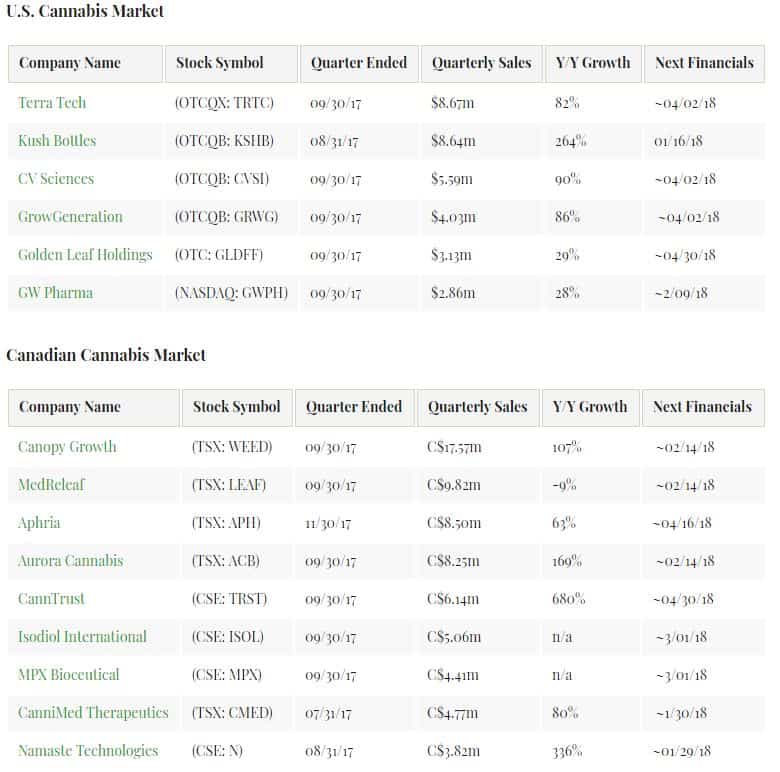
Task: Select the Aurora Cannabis link
Action: coord(71,561)
